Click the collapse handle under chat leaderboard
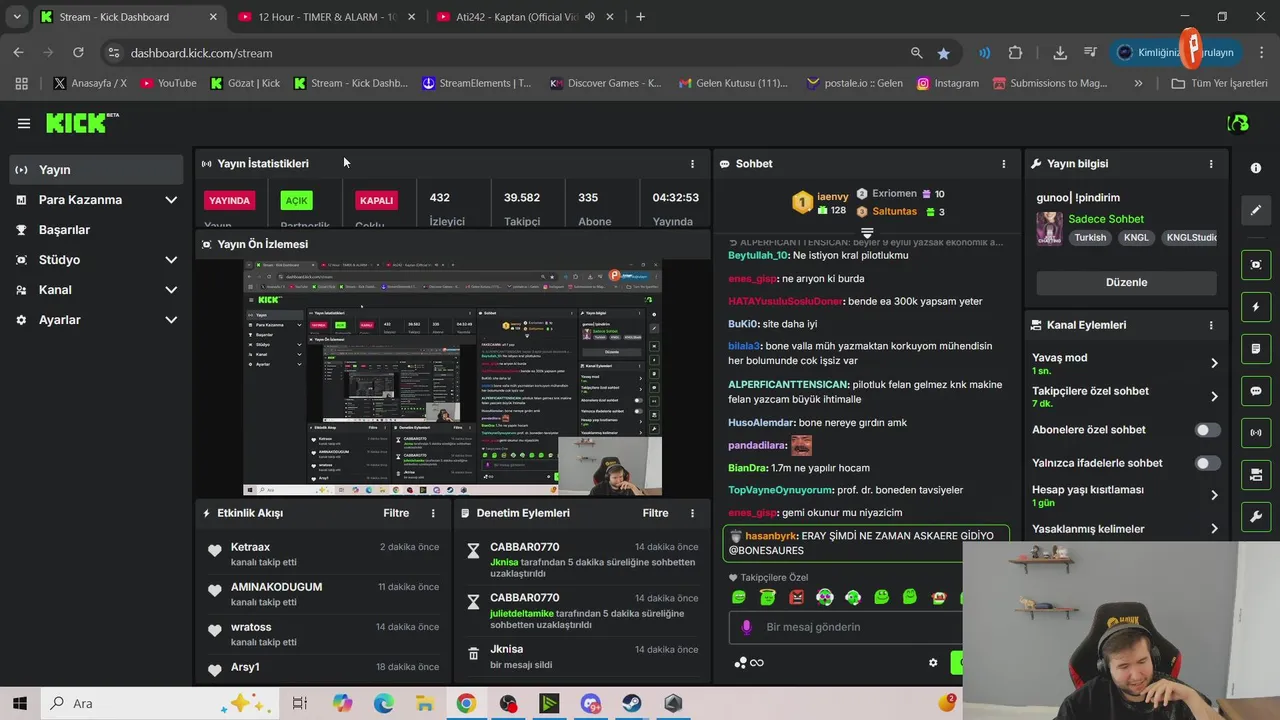1280x720 pixels. tap(867, 232)
